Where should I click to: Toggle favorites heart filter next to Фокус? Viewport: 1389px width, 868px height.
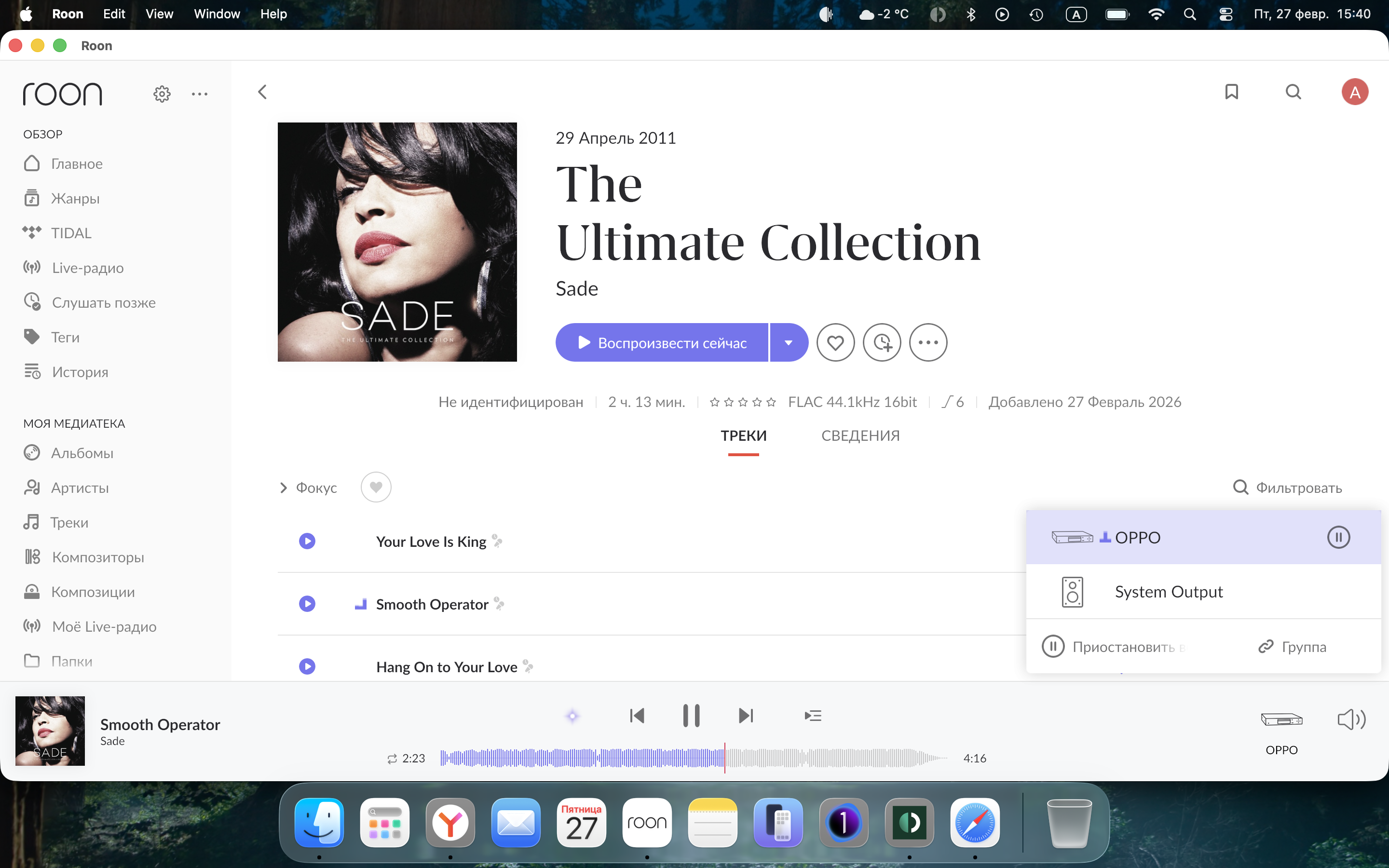[x=376, y=488]
